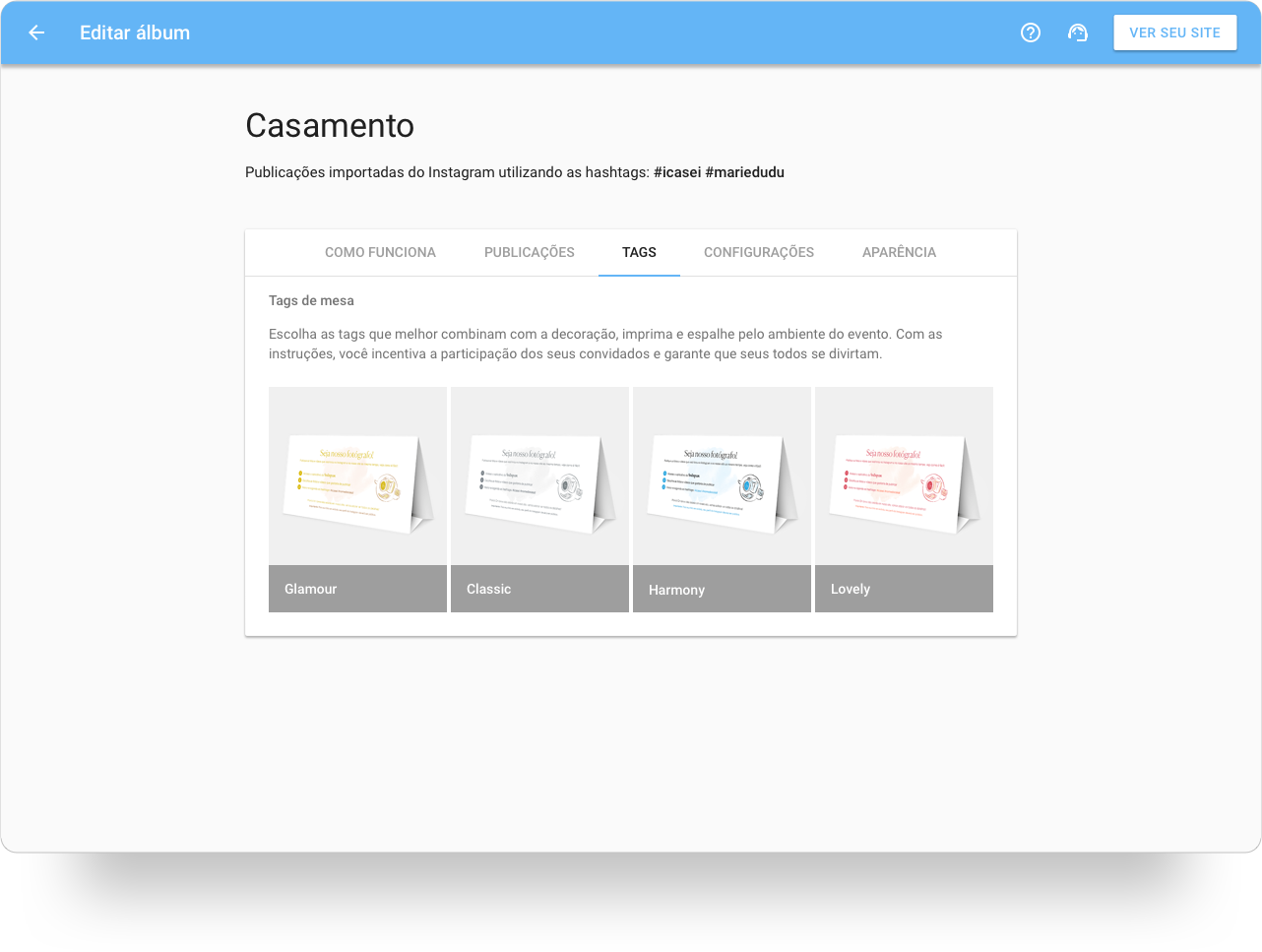Open the PUBLICAÇÕES tab
Screen dimensions: 1262x952
[x=529, y=252]
